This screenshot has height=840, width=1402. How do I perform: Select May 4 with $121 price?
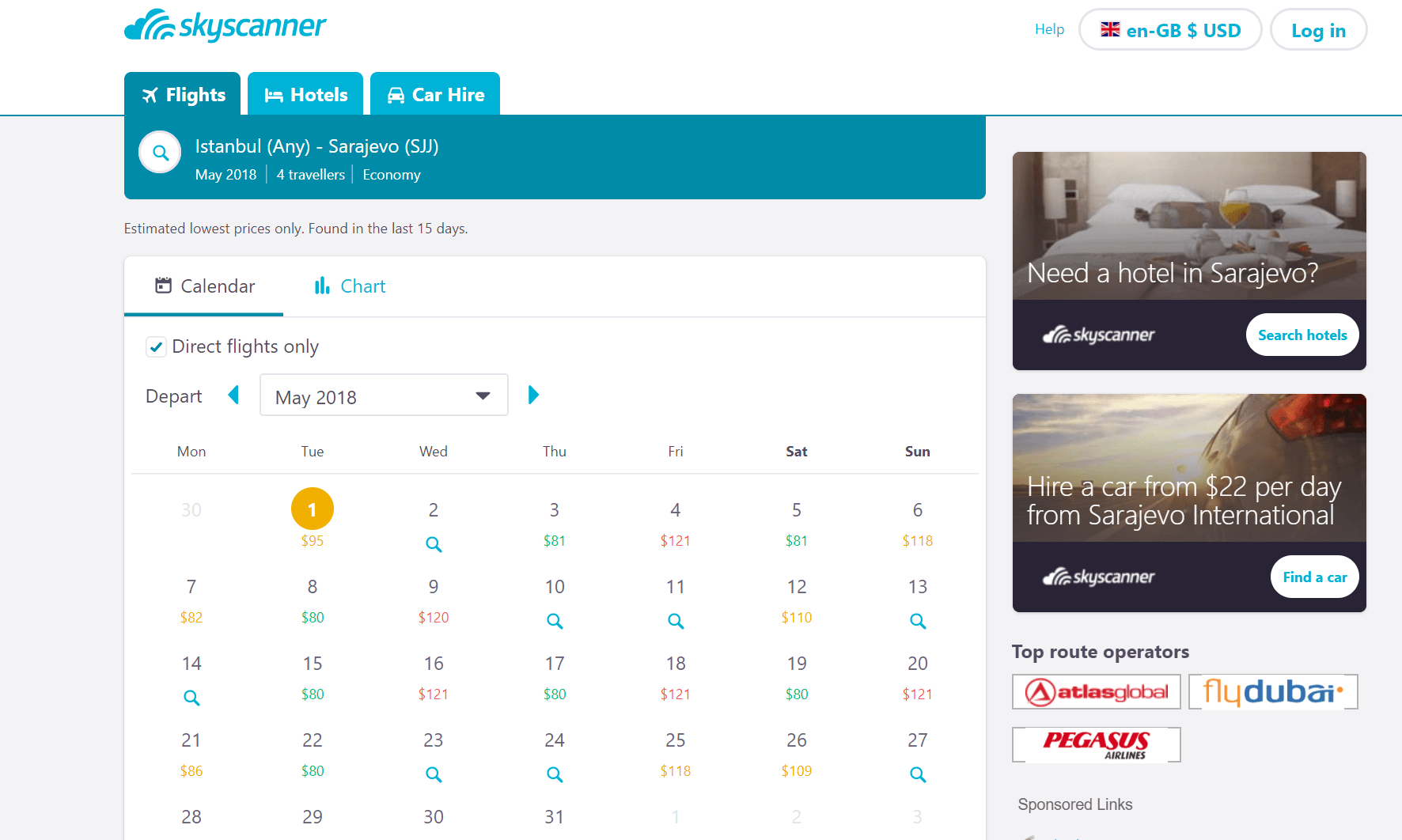[676, 524]
